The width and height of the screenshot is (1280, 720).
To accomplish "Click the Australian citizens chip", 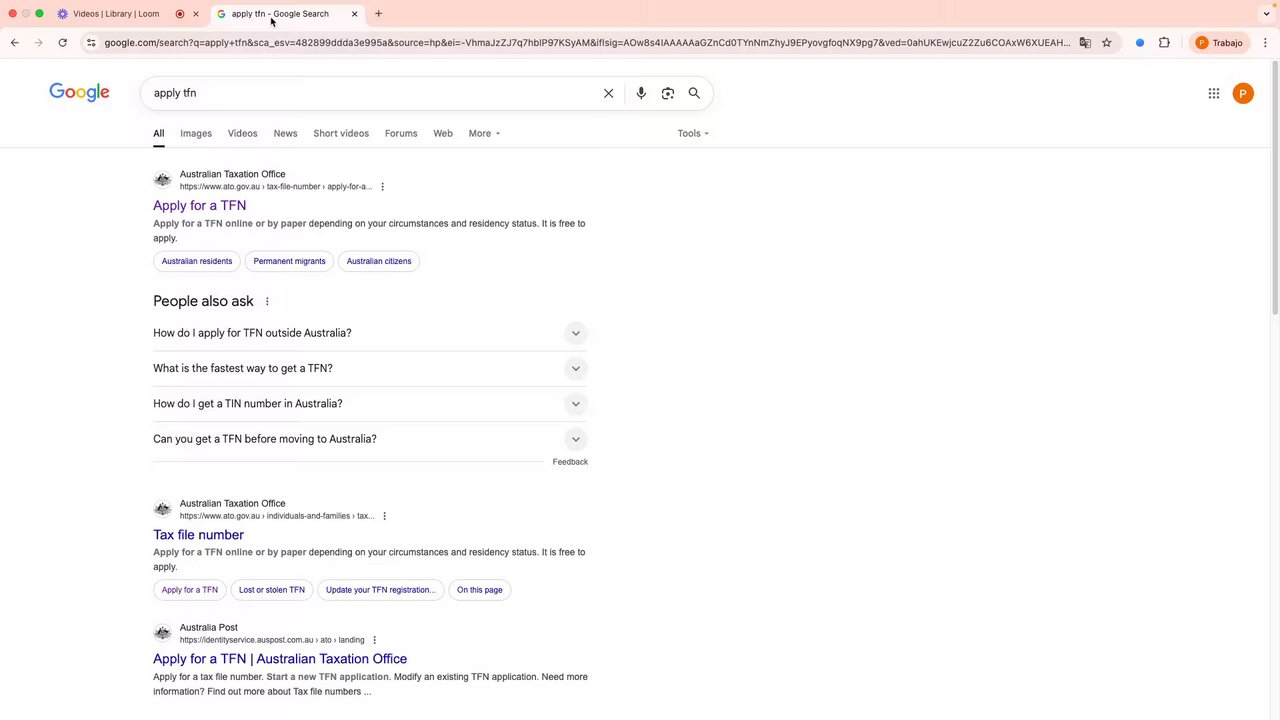I will point(379,261).
